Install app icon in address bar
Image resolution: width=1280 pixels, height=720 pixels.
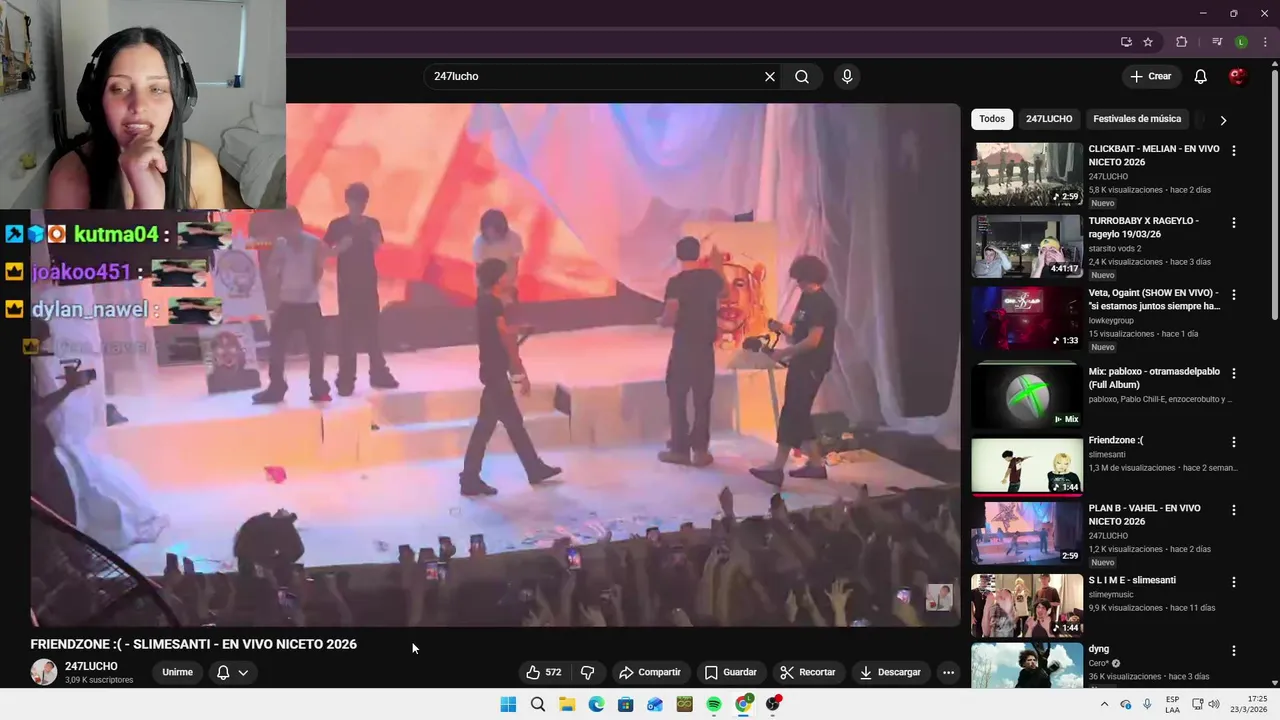pos(1126,42)
